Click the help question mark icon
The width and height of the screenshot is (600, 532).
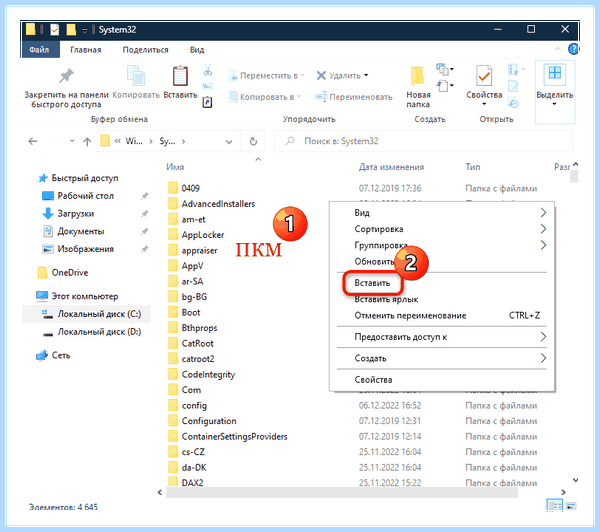[573, 49]
